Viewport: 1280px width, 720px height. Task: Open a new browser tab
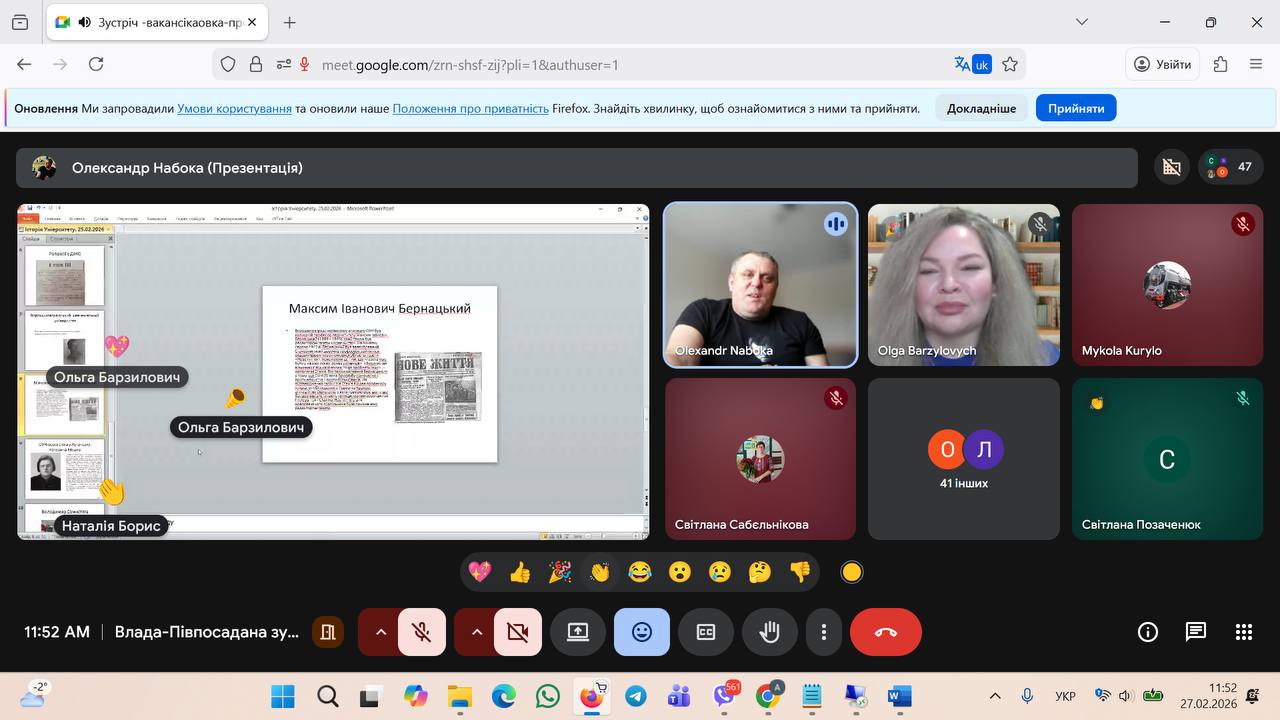(290, 22)
